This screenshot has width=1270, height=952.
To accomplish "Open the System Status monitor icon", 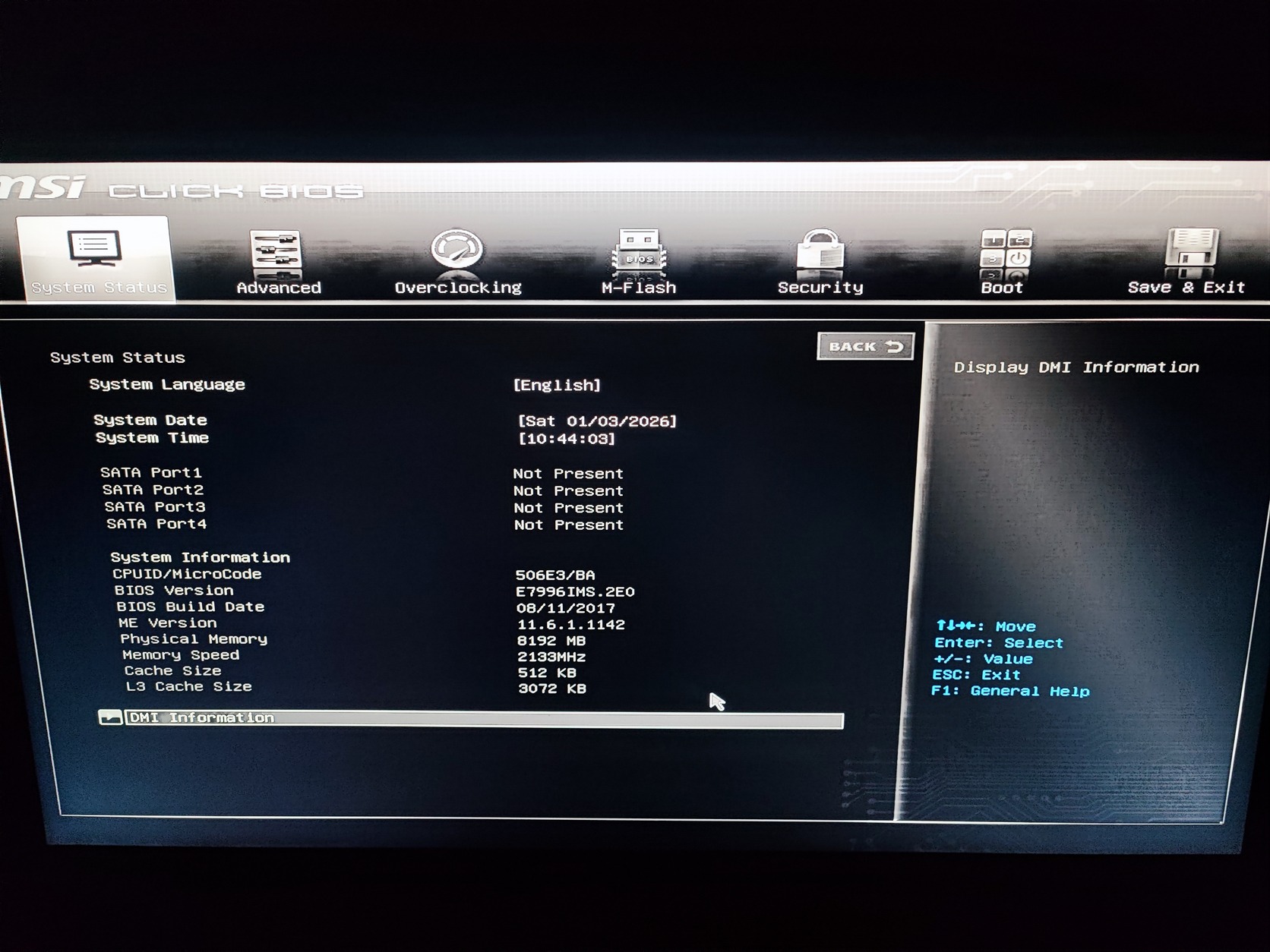I will coord(94,247).
